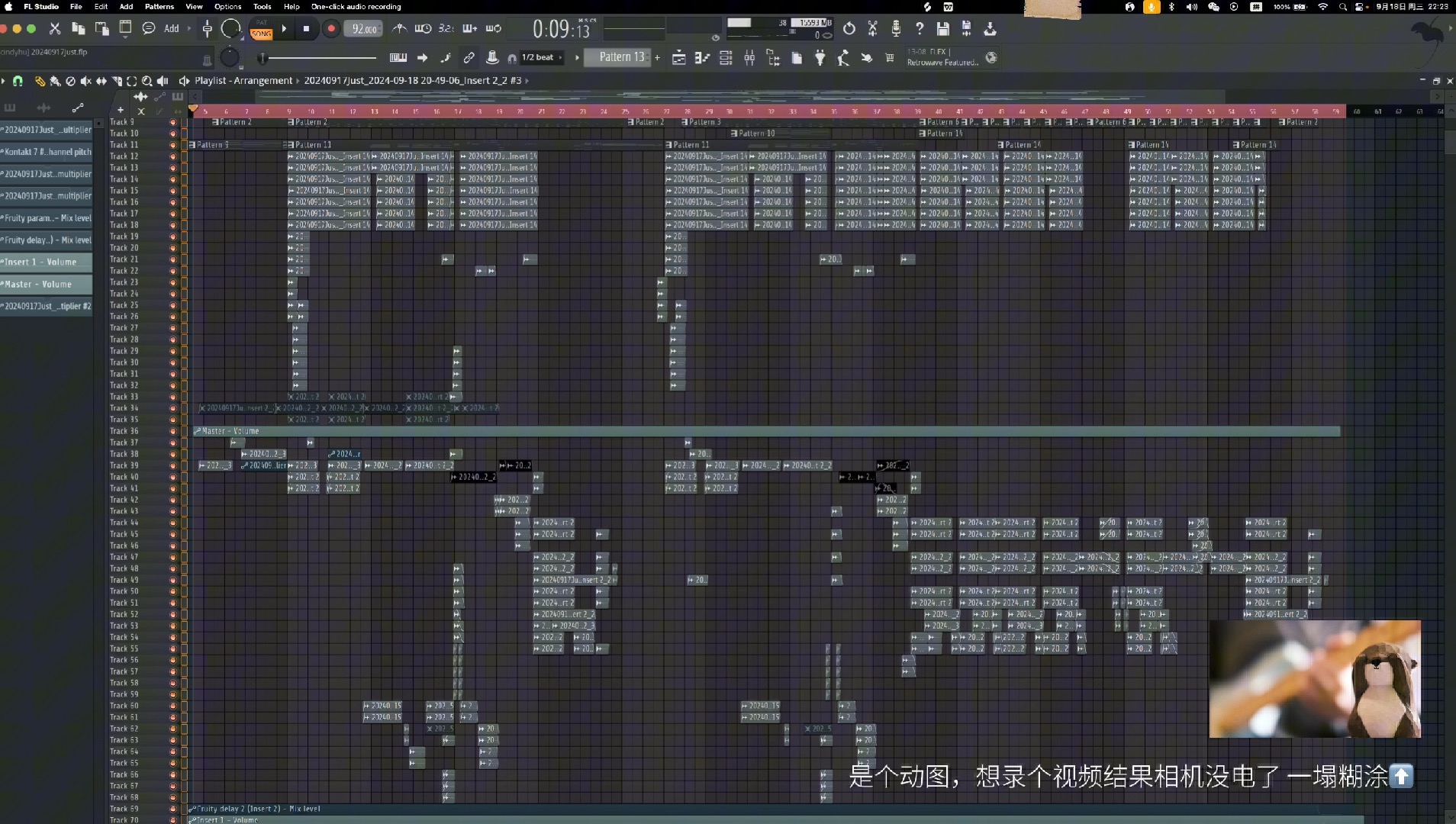
Task: Click the metronome icon
Action: tap(399, 29)
